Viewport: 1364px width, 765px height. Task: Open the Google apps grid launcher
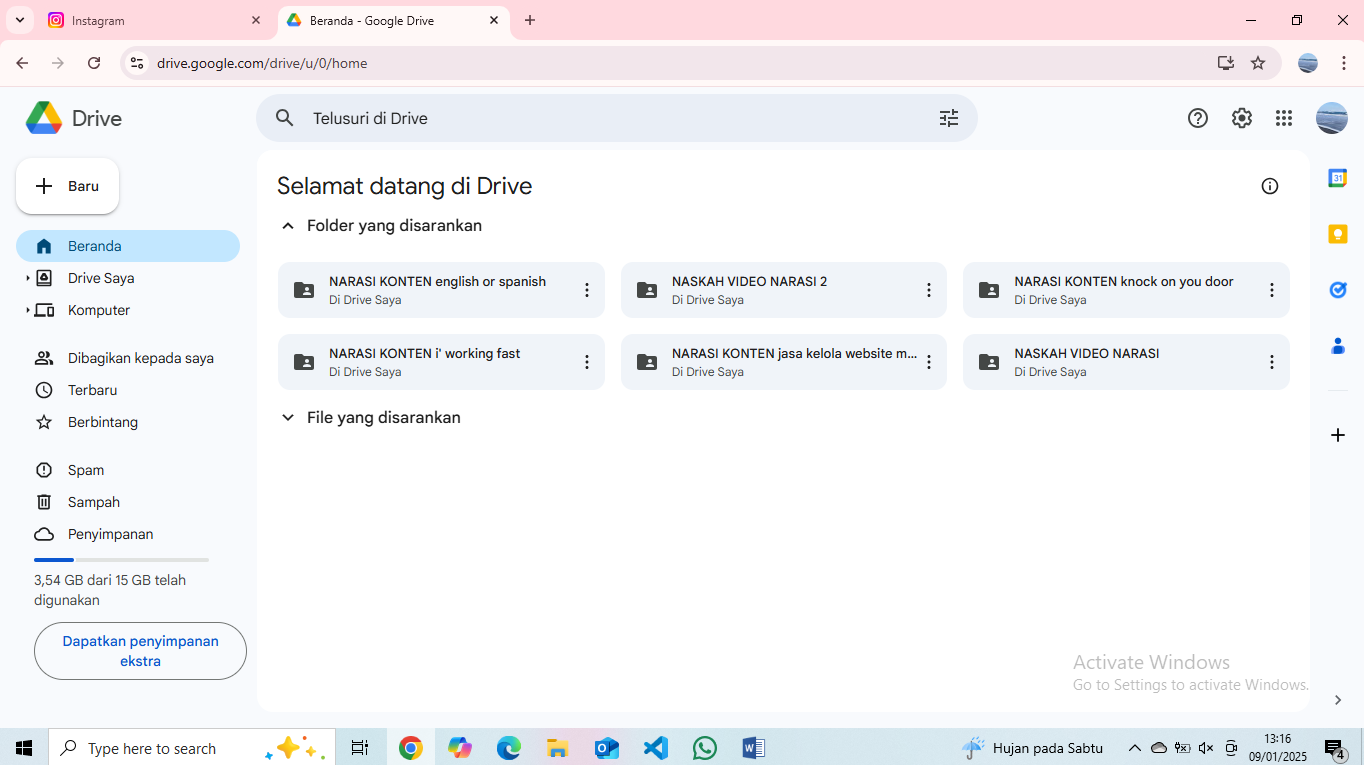1284,118
